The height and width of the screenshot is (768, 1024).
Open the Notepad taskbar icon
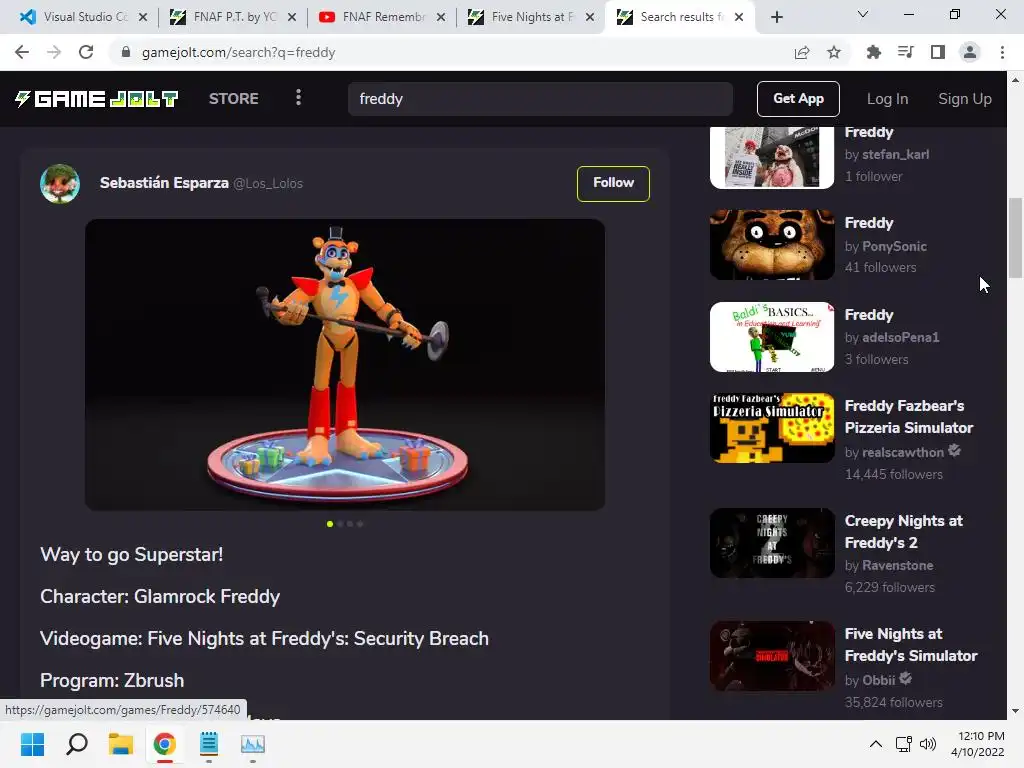[209, 744]
